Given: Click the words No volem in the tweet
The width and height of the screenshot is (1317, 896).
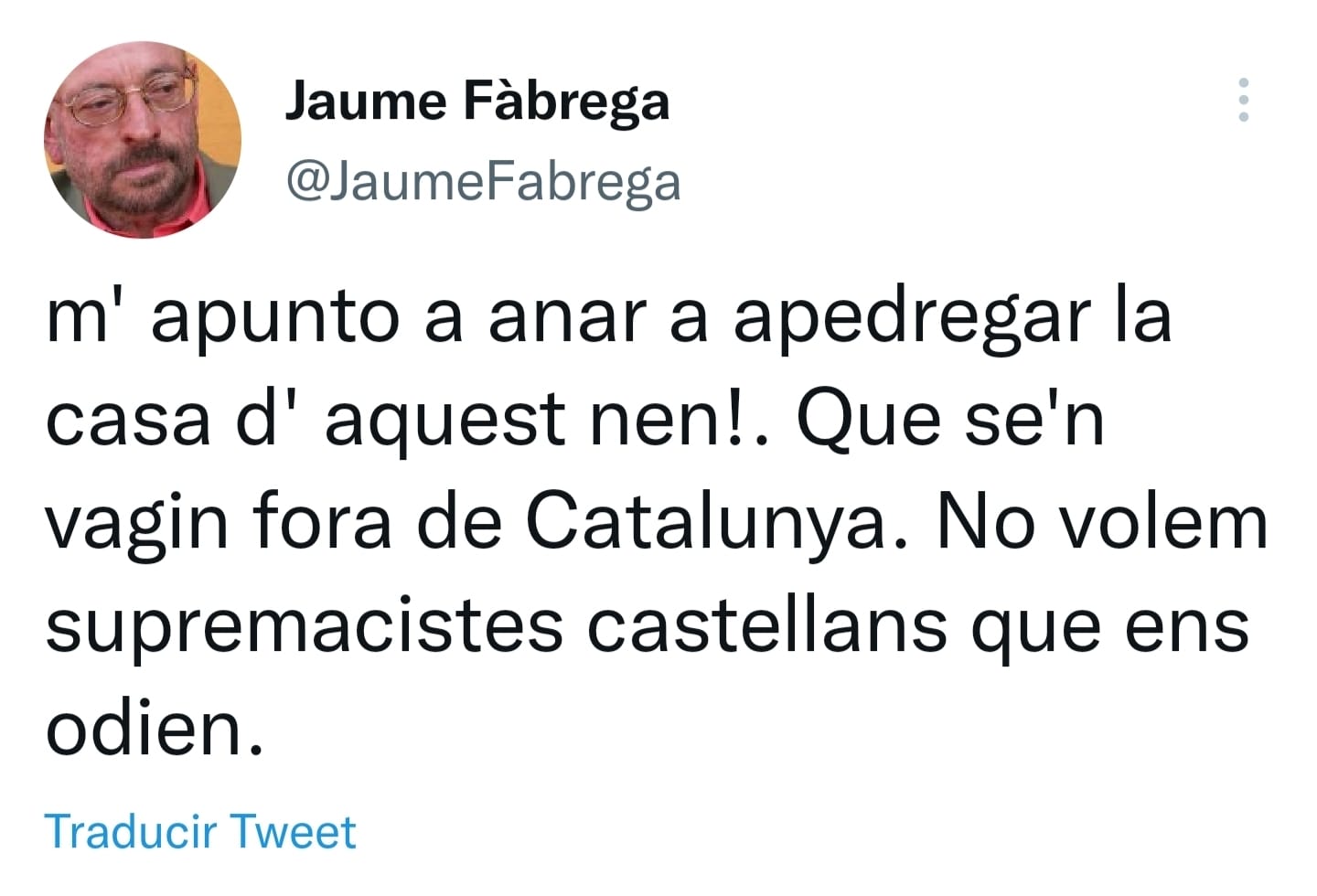Looking at the screenshot, I should pyautogui.click(x=1103, y=522).
